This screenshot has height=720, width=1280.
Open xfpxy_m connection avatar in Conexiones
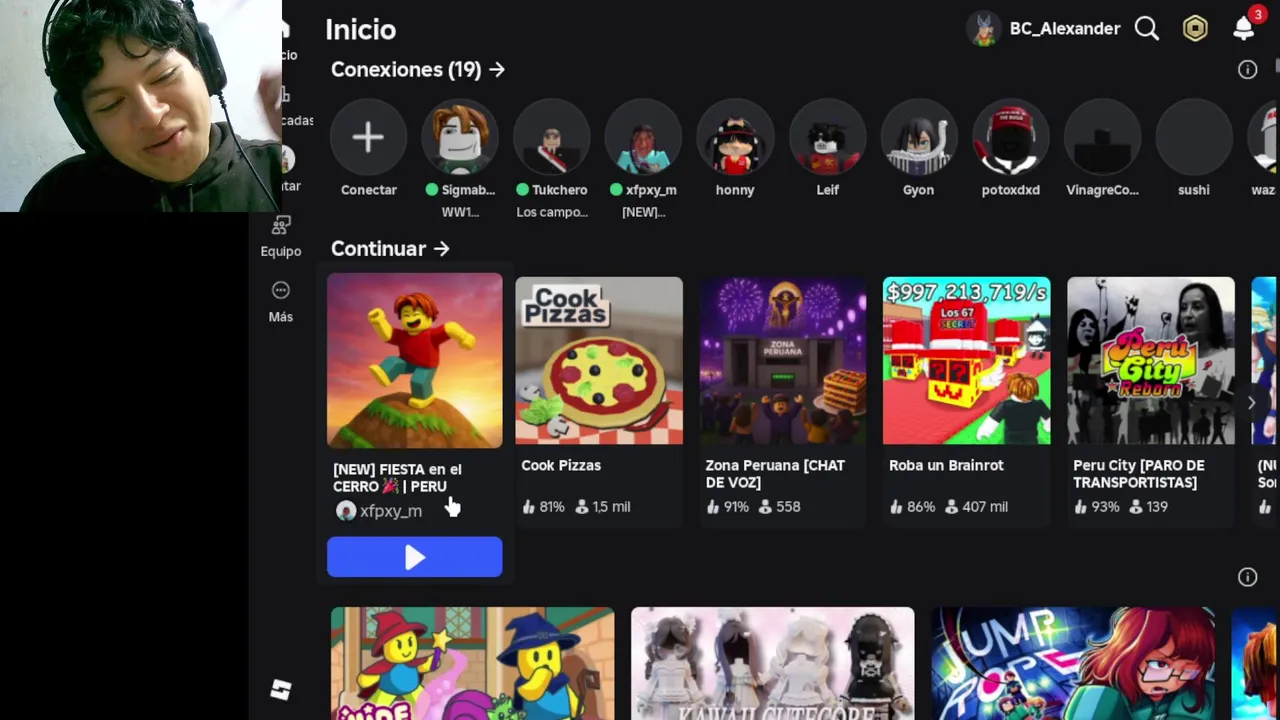(x=644, y=137)
